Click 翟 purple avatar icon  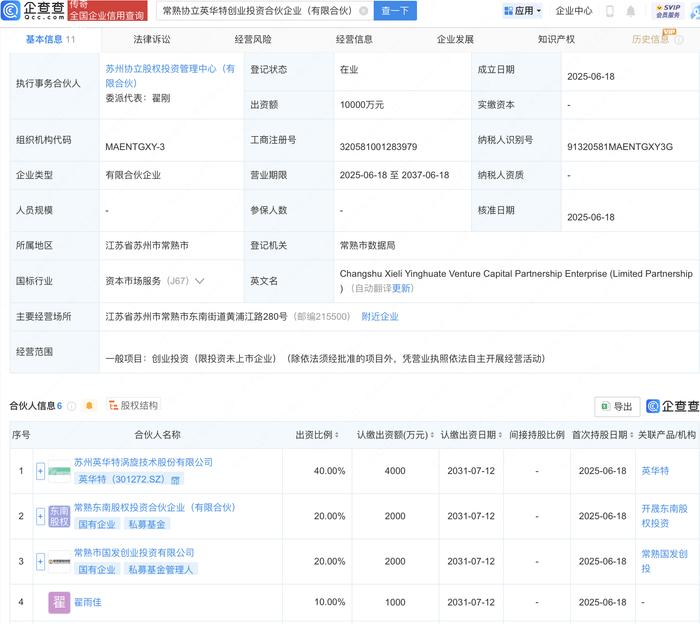coord(59,602)
